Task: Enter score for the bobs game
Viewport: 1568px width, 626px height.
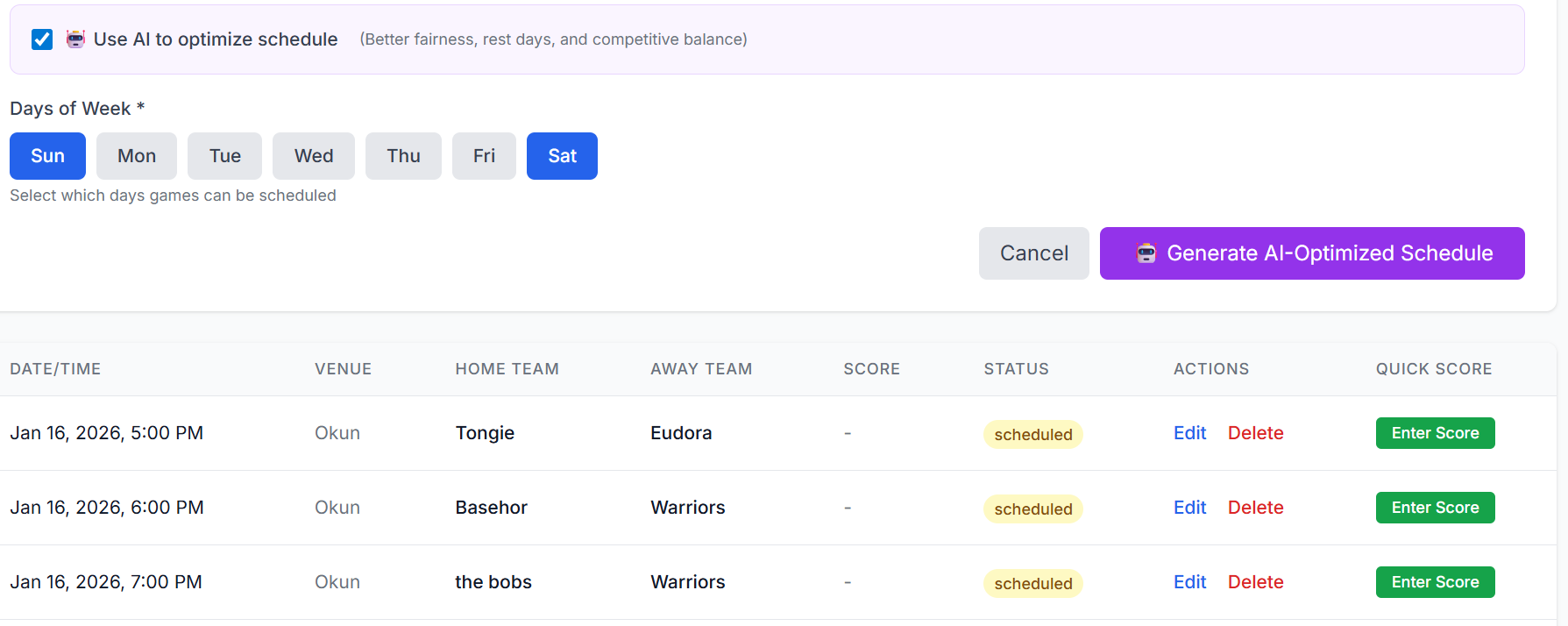Action: [x=1435, y=582]
